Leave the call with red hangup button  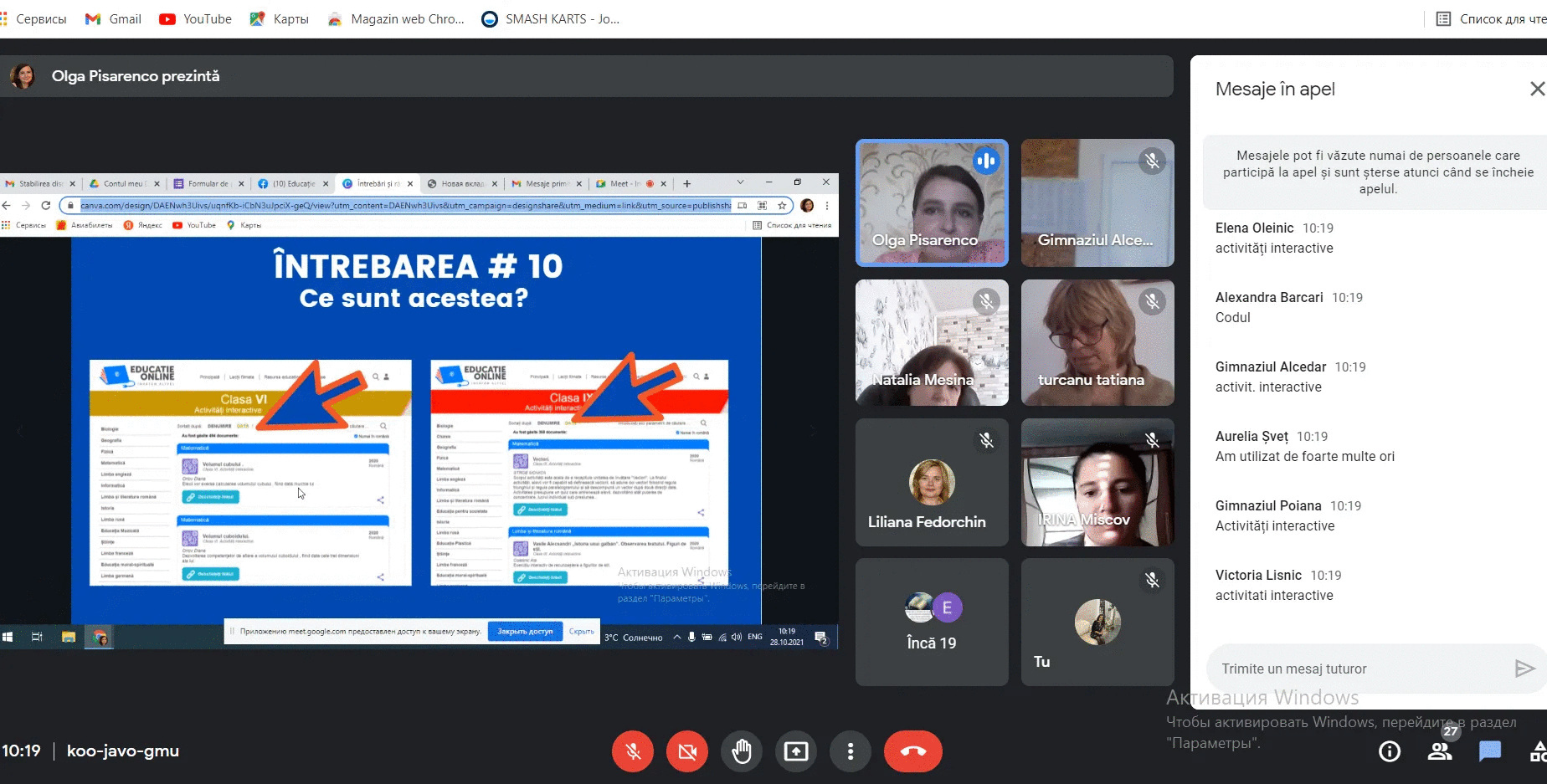912,751
